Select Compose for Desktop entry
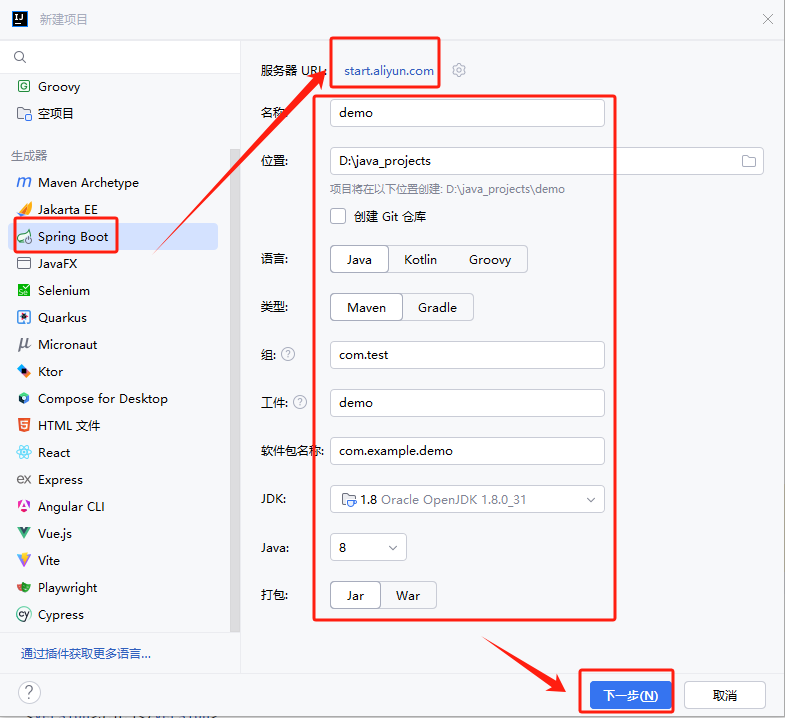Viewport: 785px width, 718px height. pyautogui.click(x=114, y=398)
